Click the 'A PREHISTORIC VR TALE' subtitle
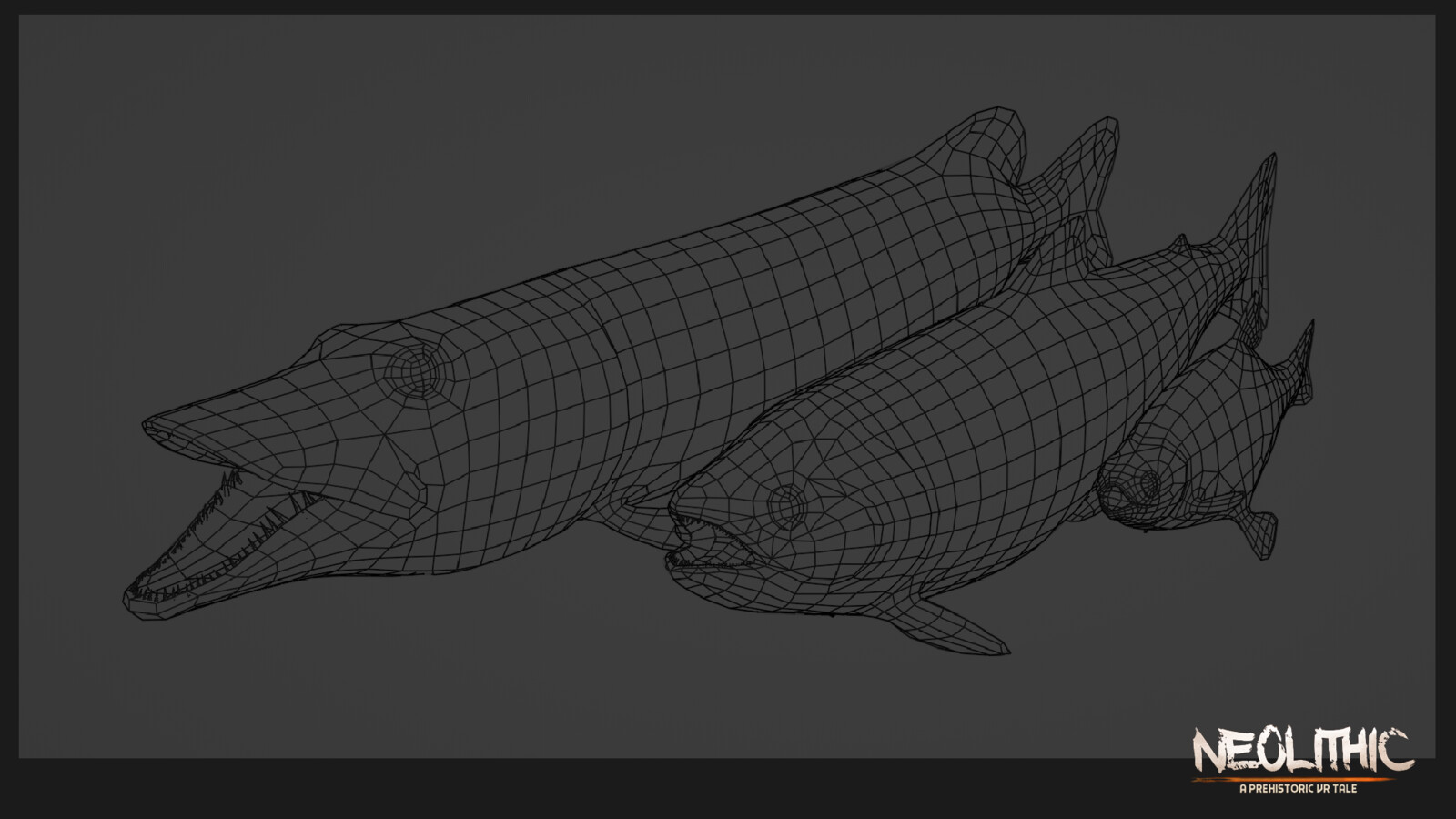1456x819 pixels. click(1298, 788)
